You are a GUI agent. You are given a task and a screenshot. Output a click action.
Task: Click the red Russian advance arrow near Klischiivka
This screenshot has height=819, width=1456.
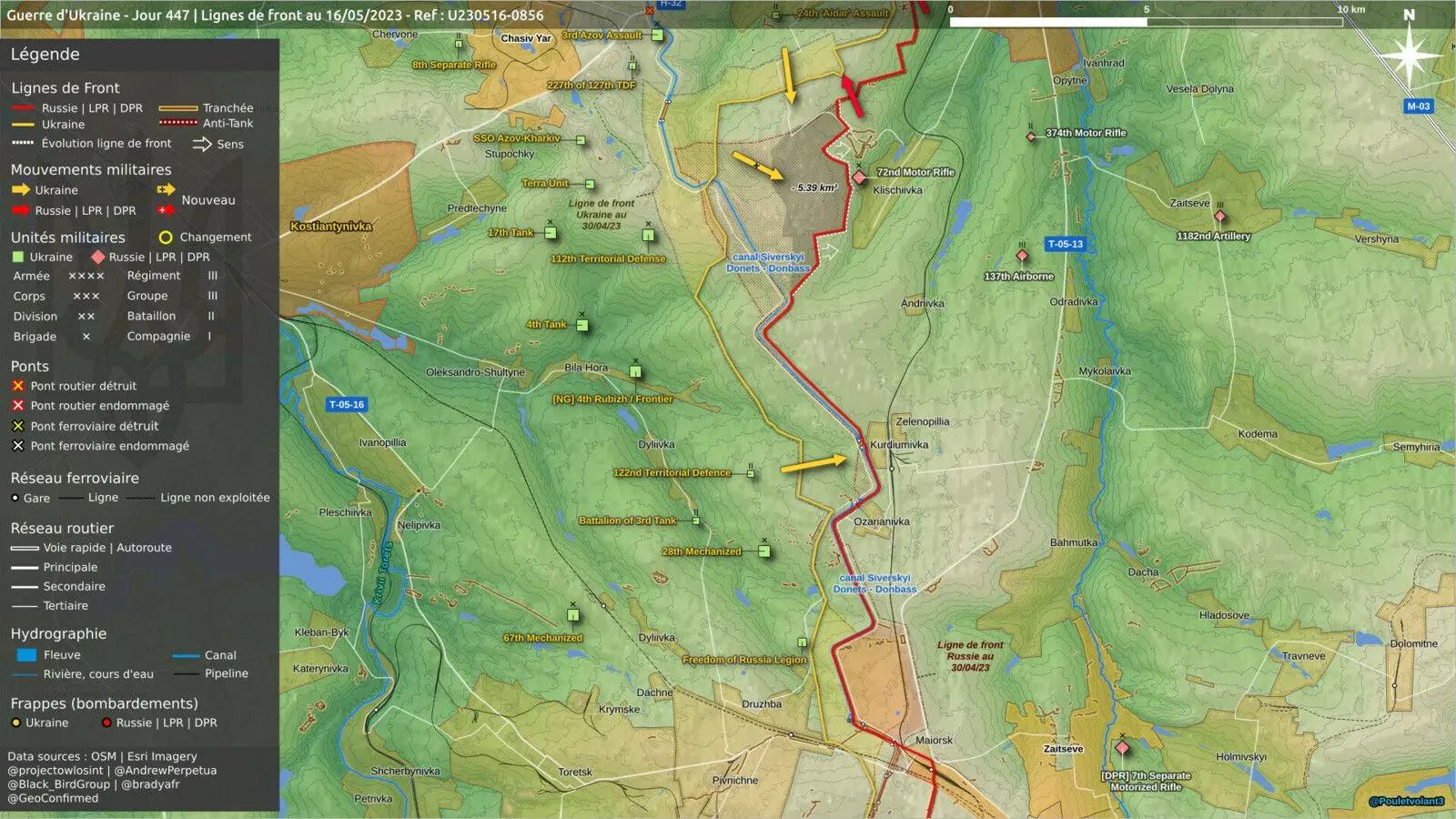coord(851,96)
